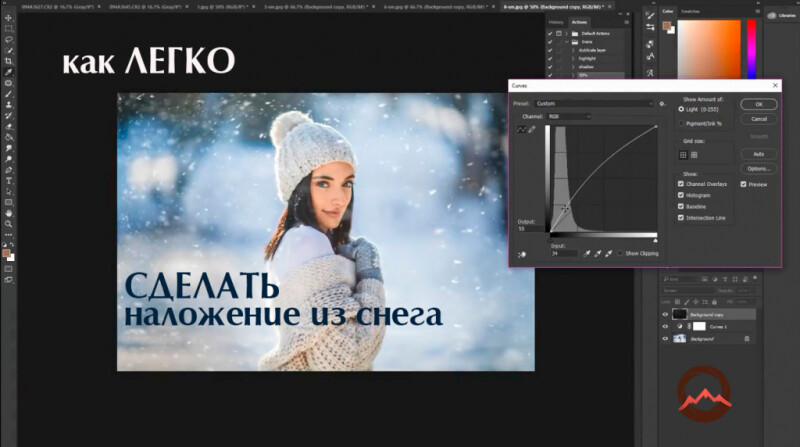This screenshot has height=447, width=800.
Task: Select the Pen tool
Action: 8,170
